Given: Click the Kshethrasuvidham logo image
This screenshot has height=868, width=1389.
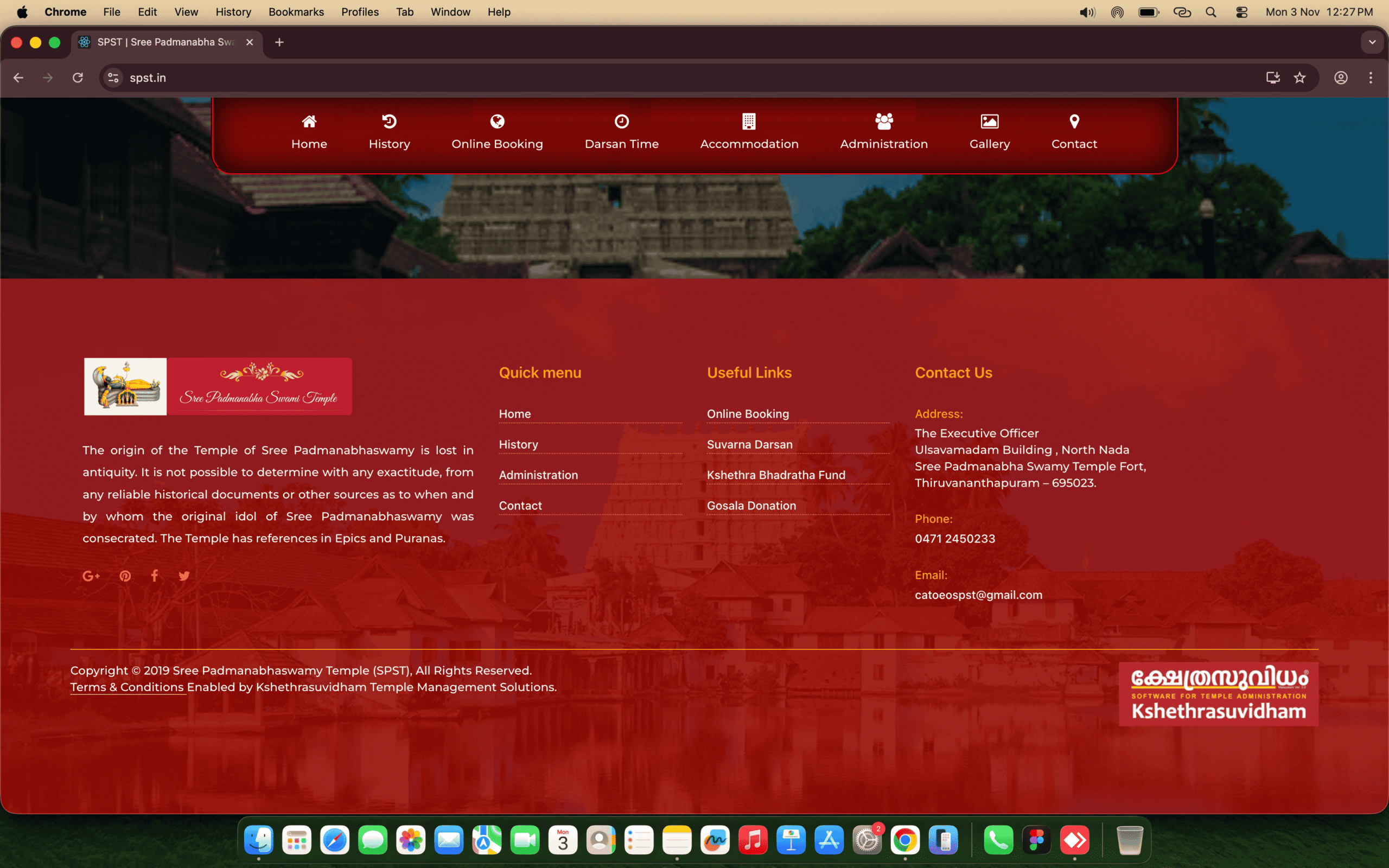Looking at the screenshot, I should pos(1218,694).
